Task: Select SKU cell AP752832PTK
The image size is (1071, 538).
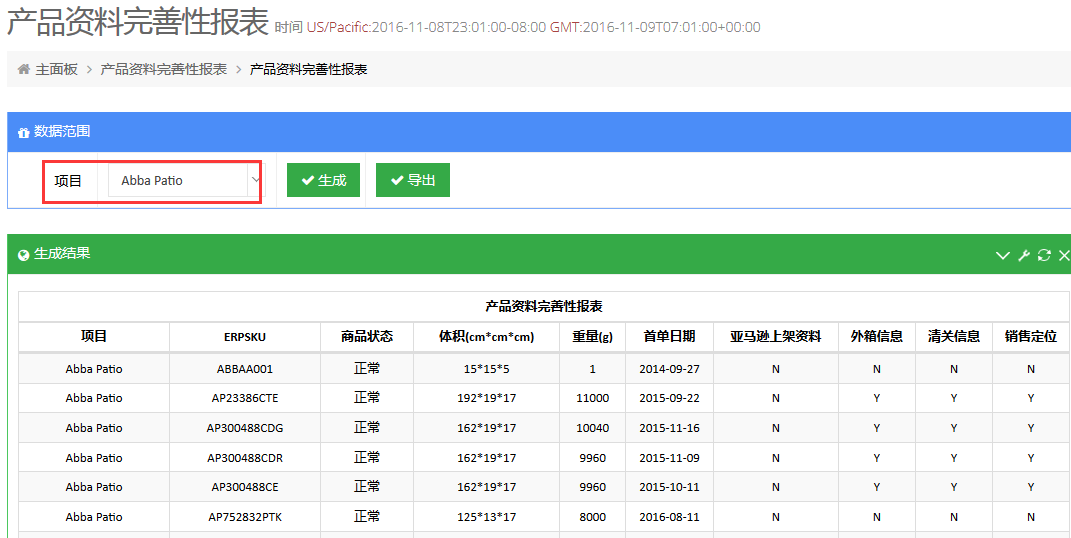Action: pyautogui.click(x=245, y=518)
